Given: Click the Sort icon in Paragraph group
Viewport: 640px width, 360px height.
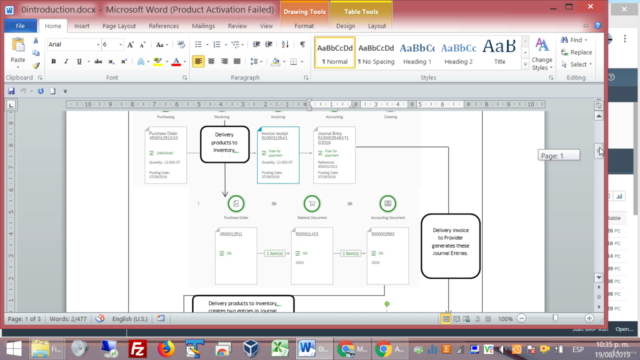Looking at the screenshot, I should [x=285, y=44].
